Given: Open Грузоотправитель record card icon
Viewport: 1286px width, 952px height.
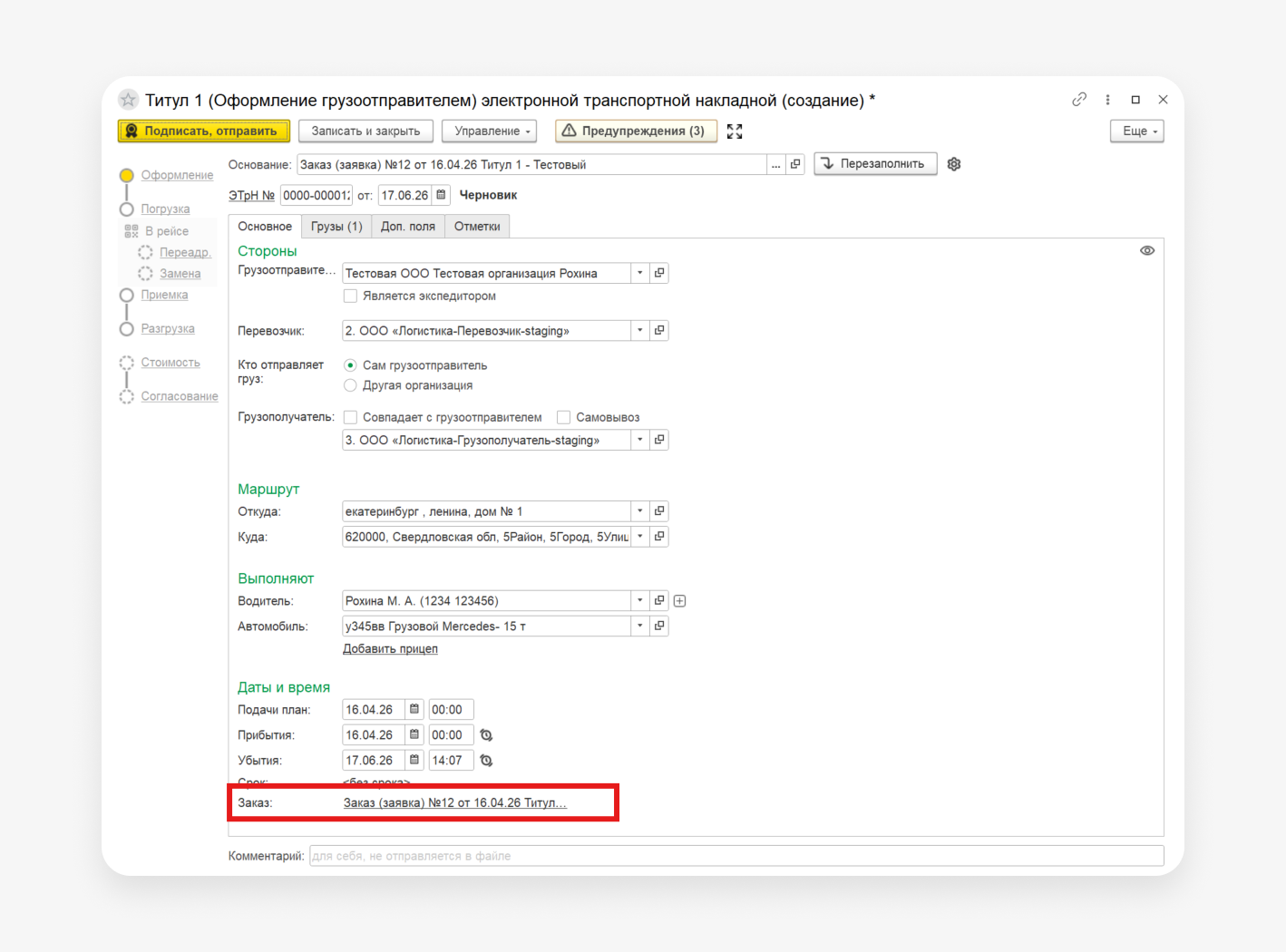Looking at the screenshot, I should pos(659,273).
